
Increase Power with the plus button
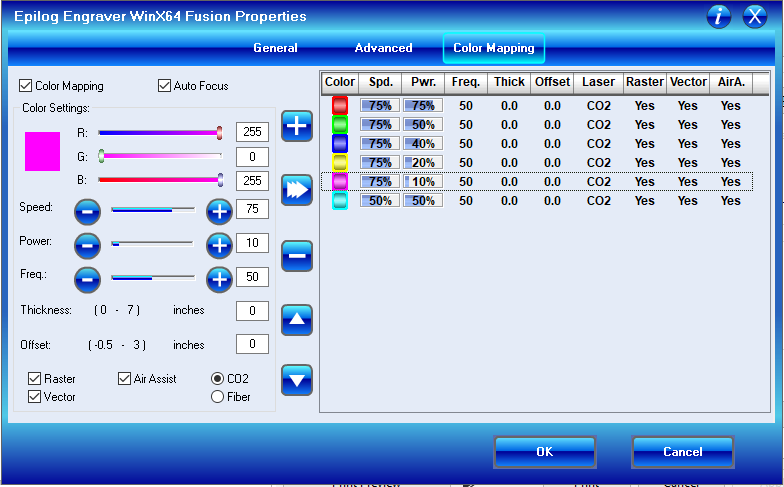tap(219, 246)
